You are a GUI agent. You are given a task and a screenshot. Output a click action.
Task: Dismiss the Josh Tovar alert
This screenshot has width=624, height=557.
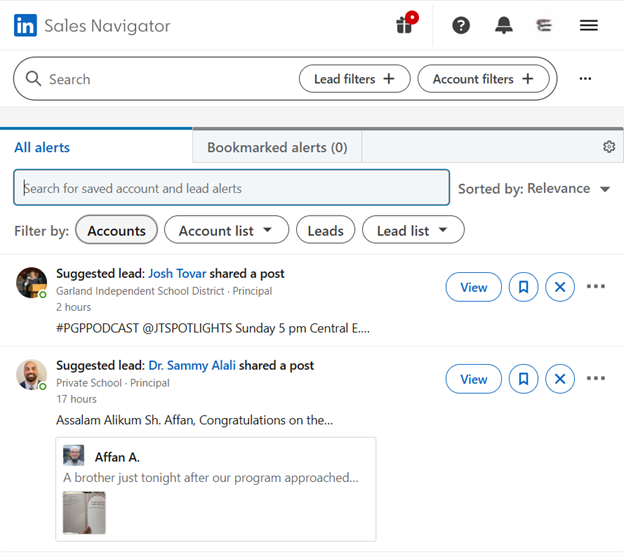560,287
